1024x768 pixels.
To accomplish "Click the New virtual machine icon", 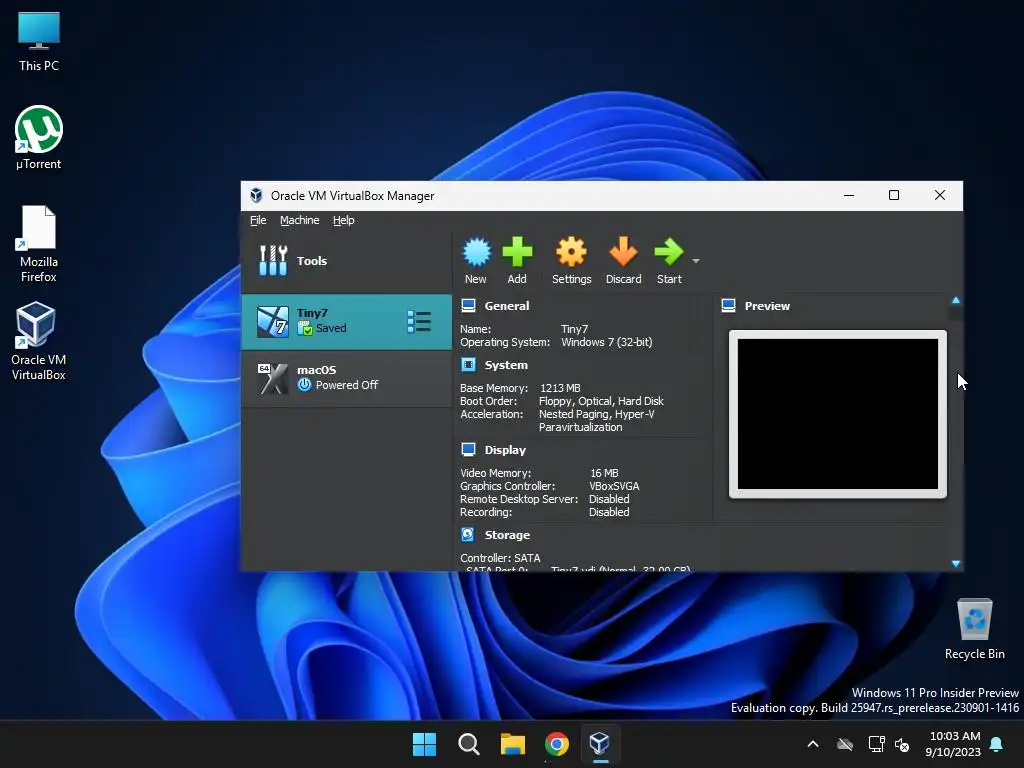I will [476, 252].
